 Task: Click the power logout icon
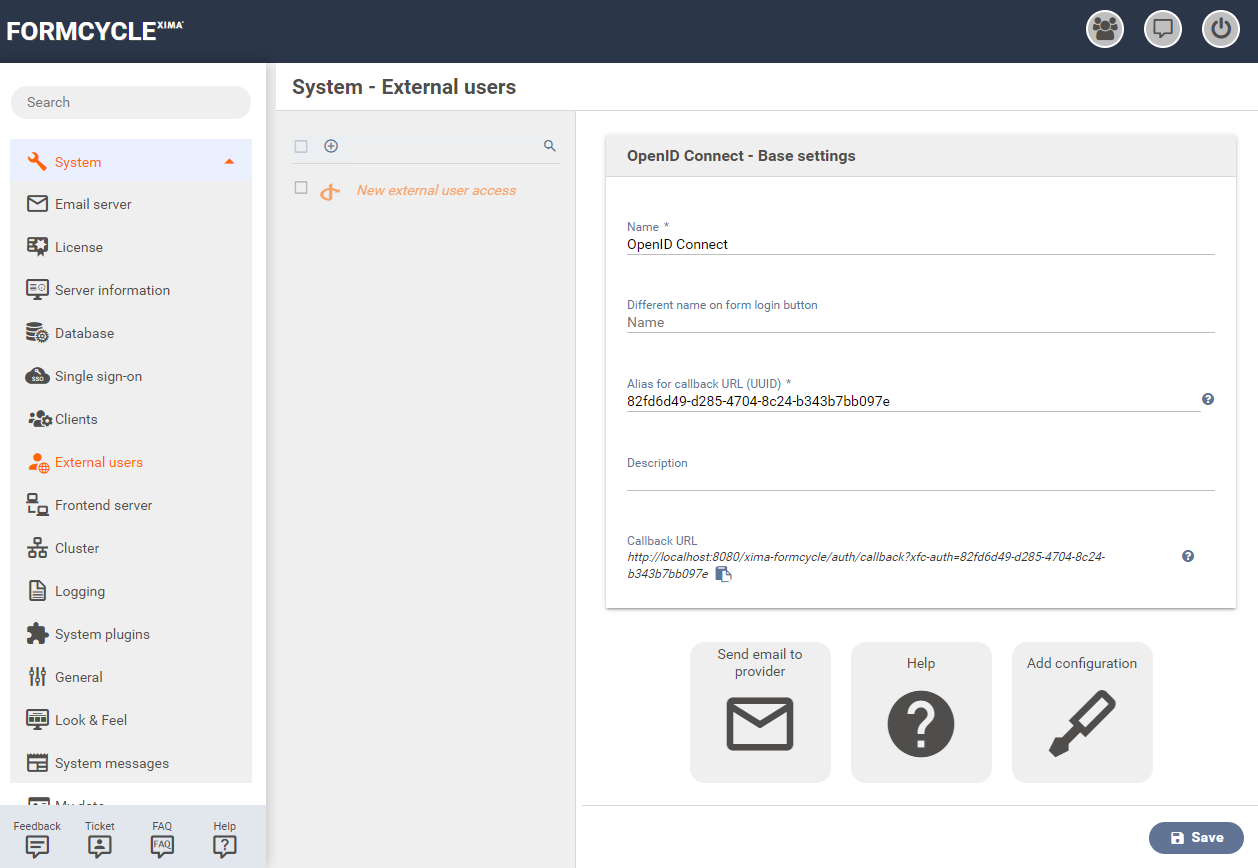coord(1220,29)
